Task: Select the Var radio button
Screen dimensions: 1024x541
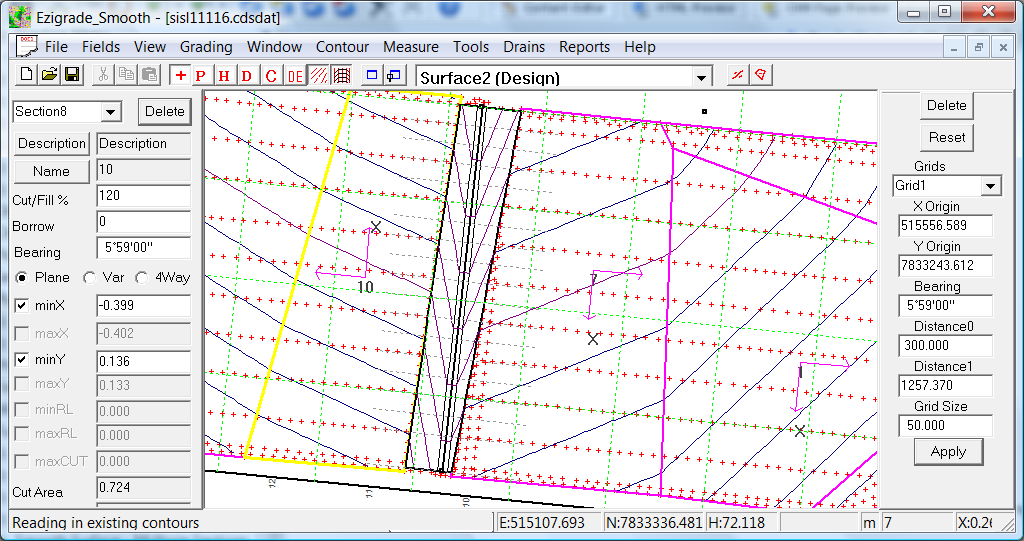Action: point(89,278)
